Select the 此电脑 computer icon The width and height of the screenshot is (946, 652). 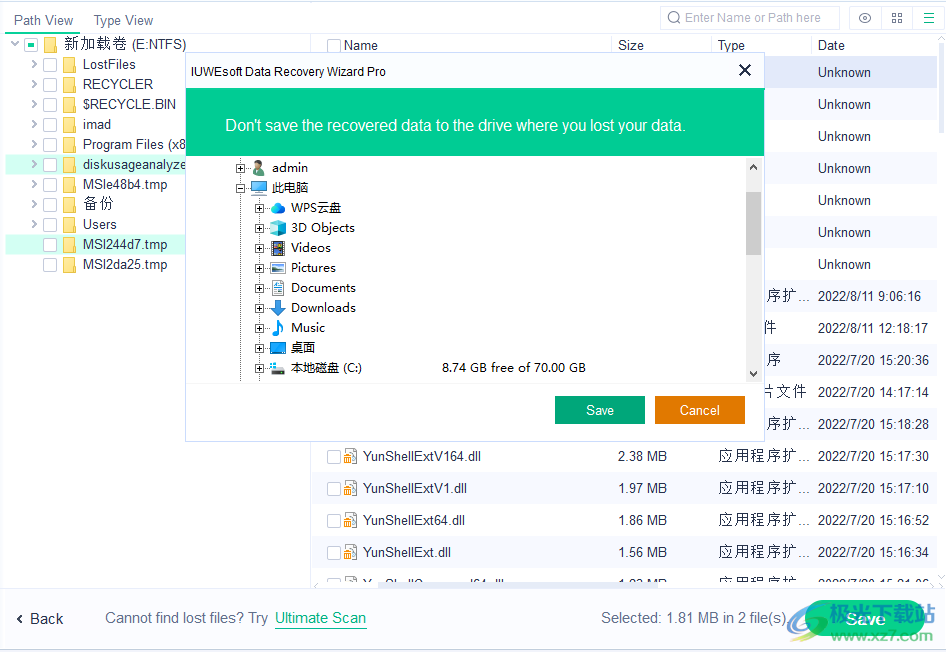tap(259, 188)
